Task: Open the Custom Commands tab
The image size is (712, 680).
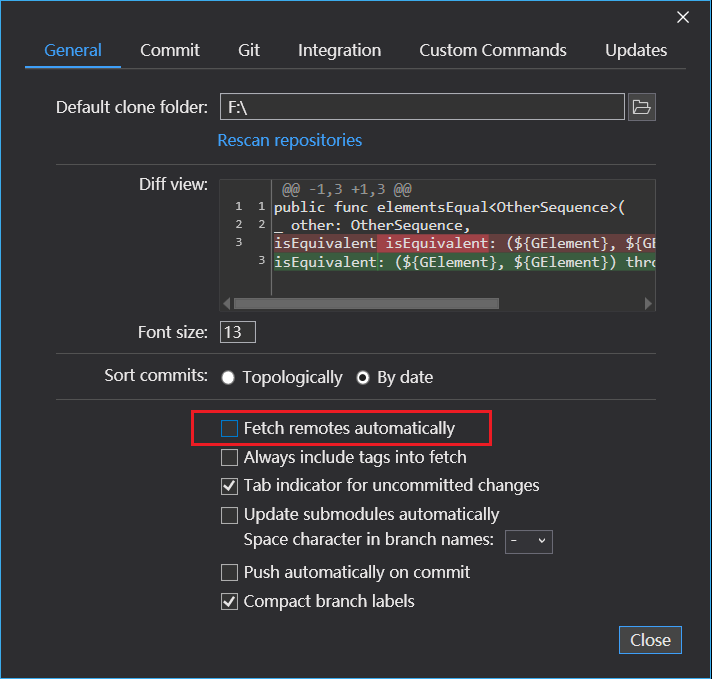Action: [x=493, y=50]
